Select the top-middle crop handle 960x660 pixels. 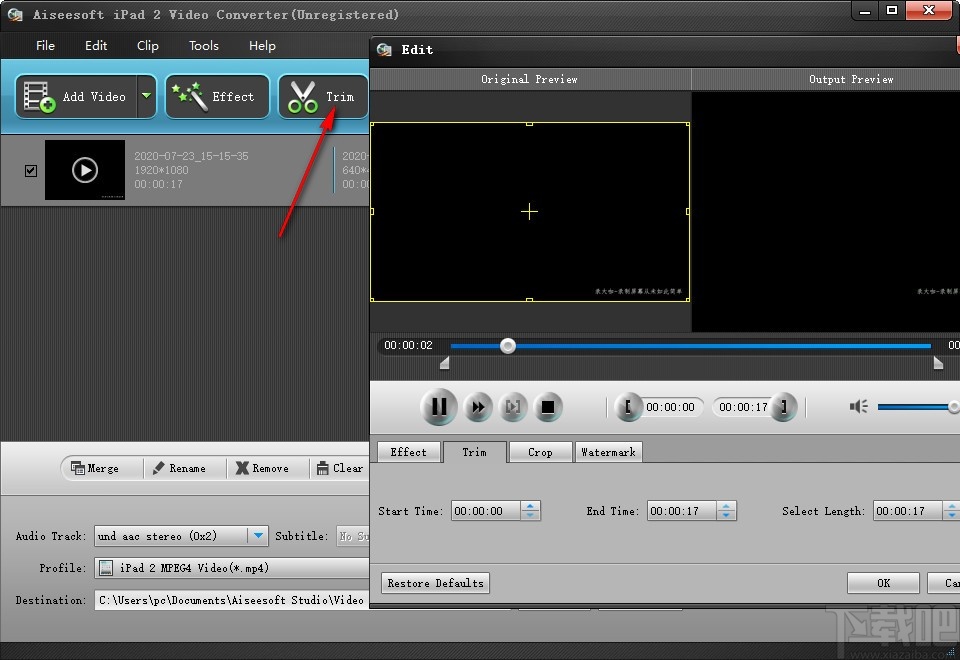530,124
